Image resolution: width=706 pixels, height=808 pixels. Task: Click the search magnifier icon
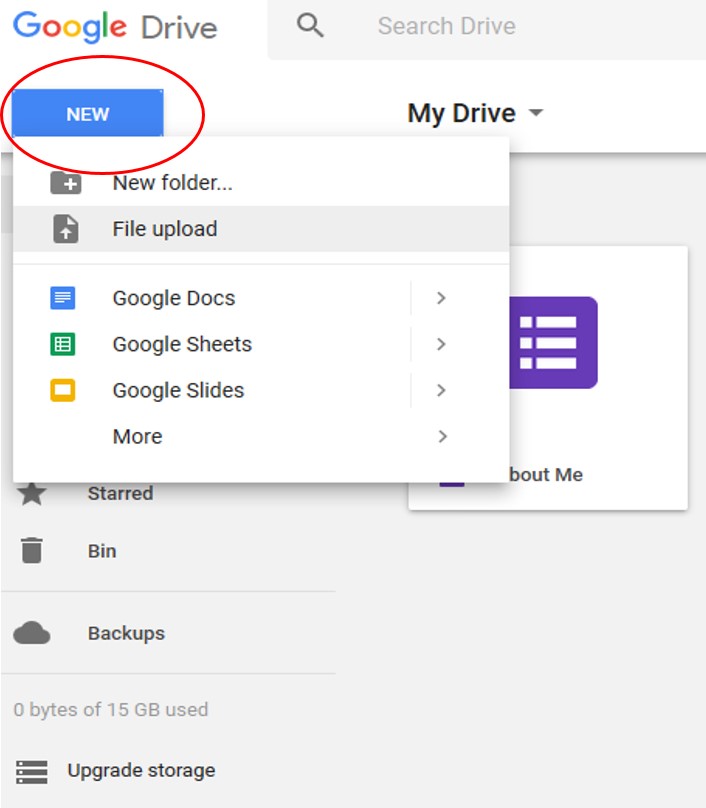click(310, 25)
